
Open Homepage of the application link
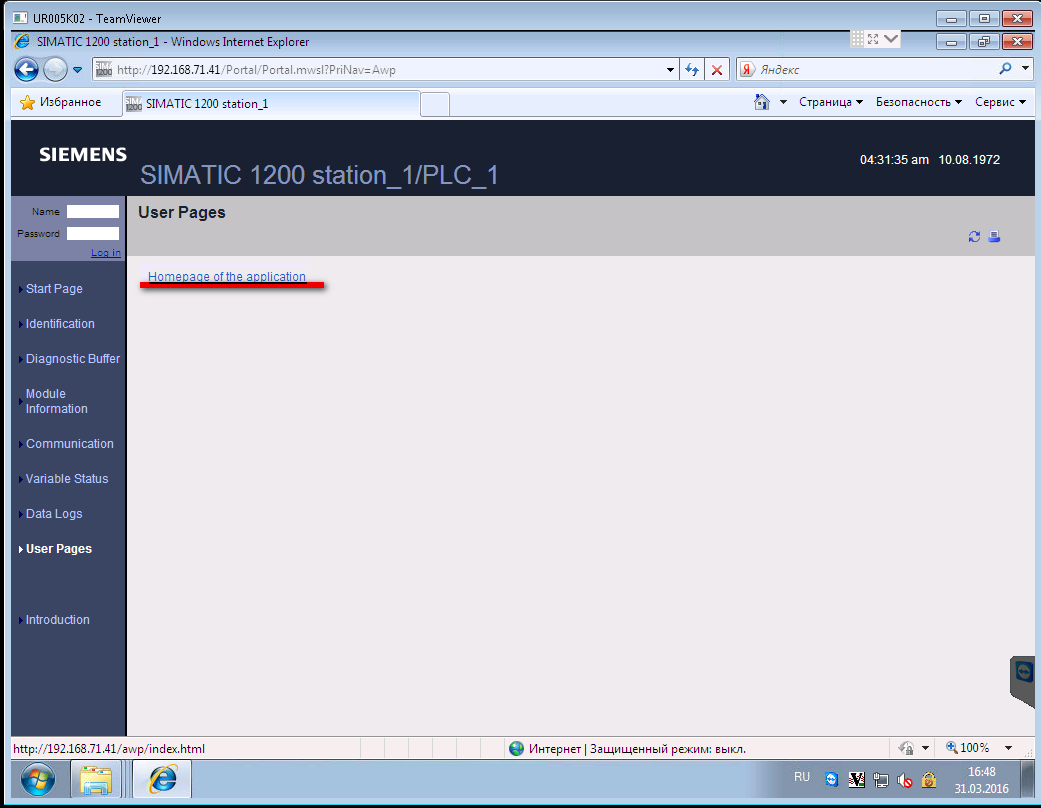pos(227,277)
